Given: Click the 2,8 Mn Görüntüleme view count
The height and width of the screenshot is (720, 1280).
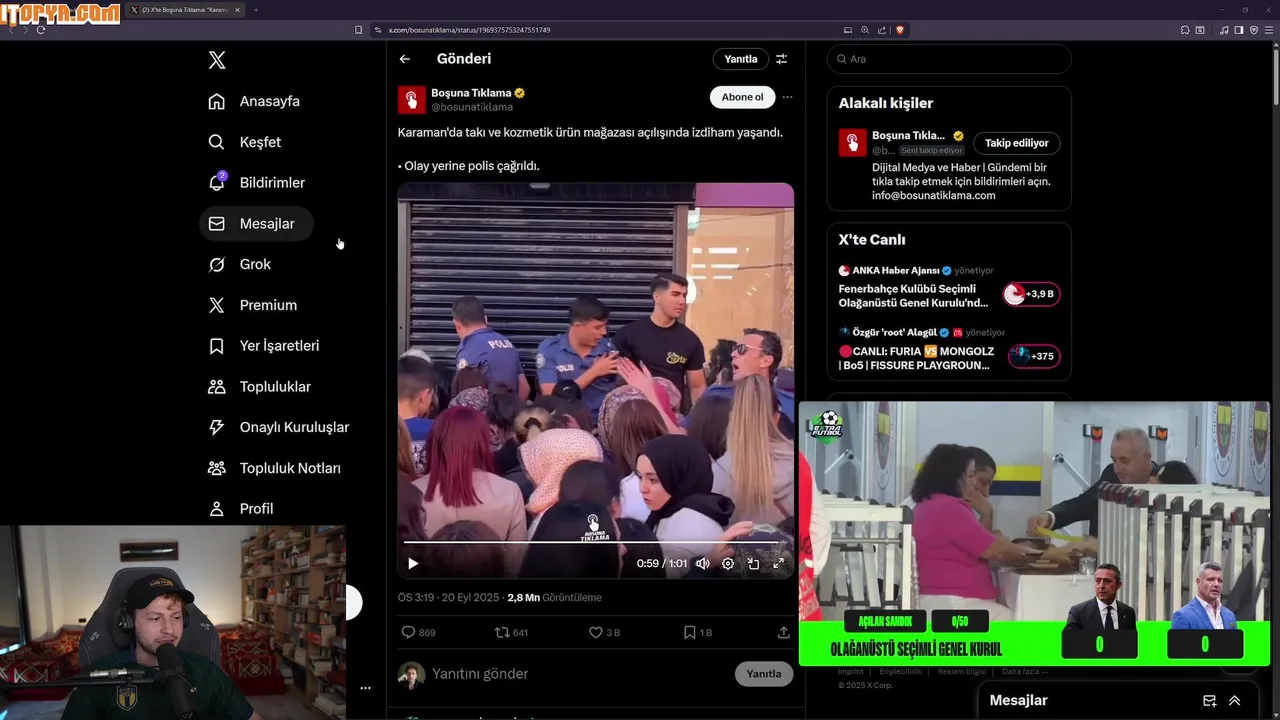Looking at the screenshot, I should click(554, 598).
